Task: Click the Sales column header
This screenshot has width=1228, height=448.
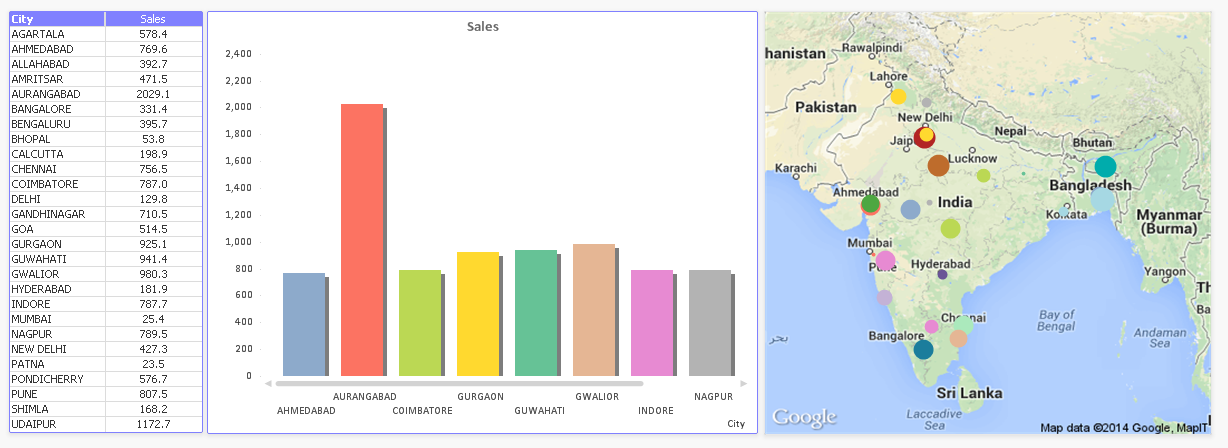Action: pos(153,19)
